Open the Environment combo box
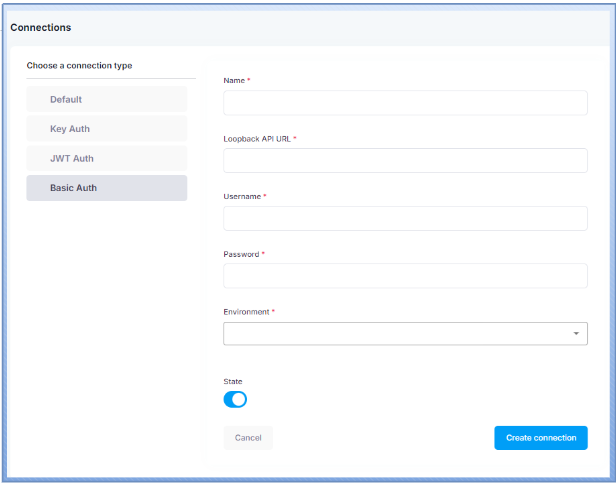This screenshot has width=616, height=483. pyautogui.click(x=395, y=334)
